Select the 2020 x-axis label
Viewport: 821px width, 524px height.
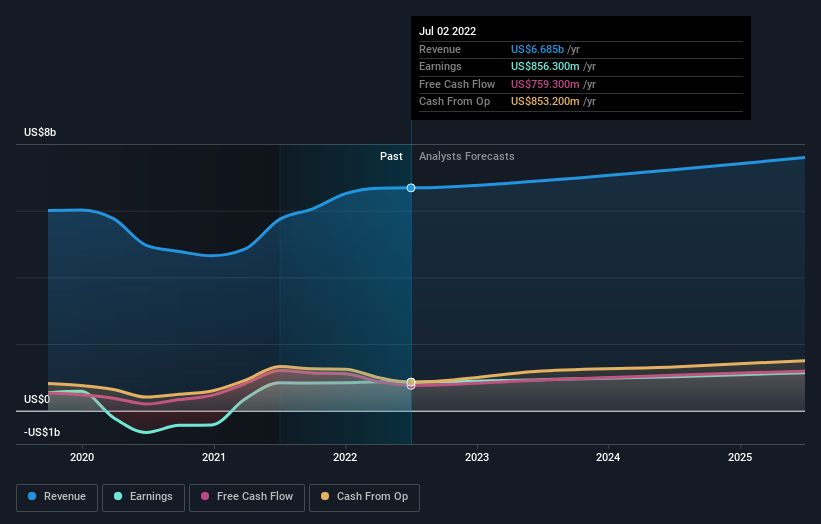[82, 457]
